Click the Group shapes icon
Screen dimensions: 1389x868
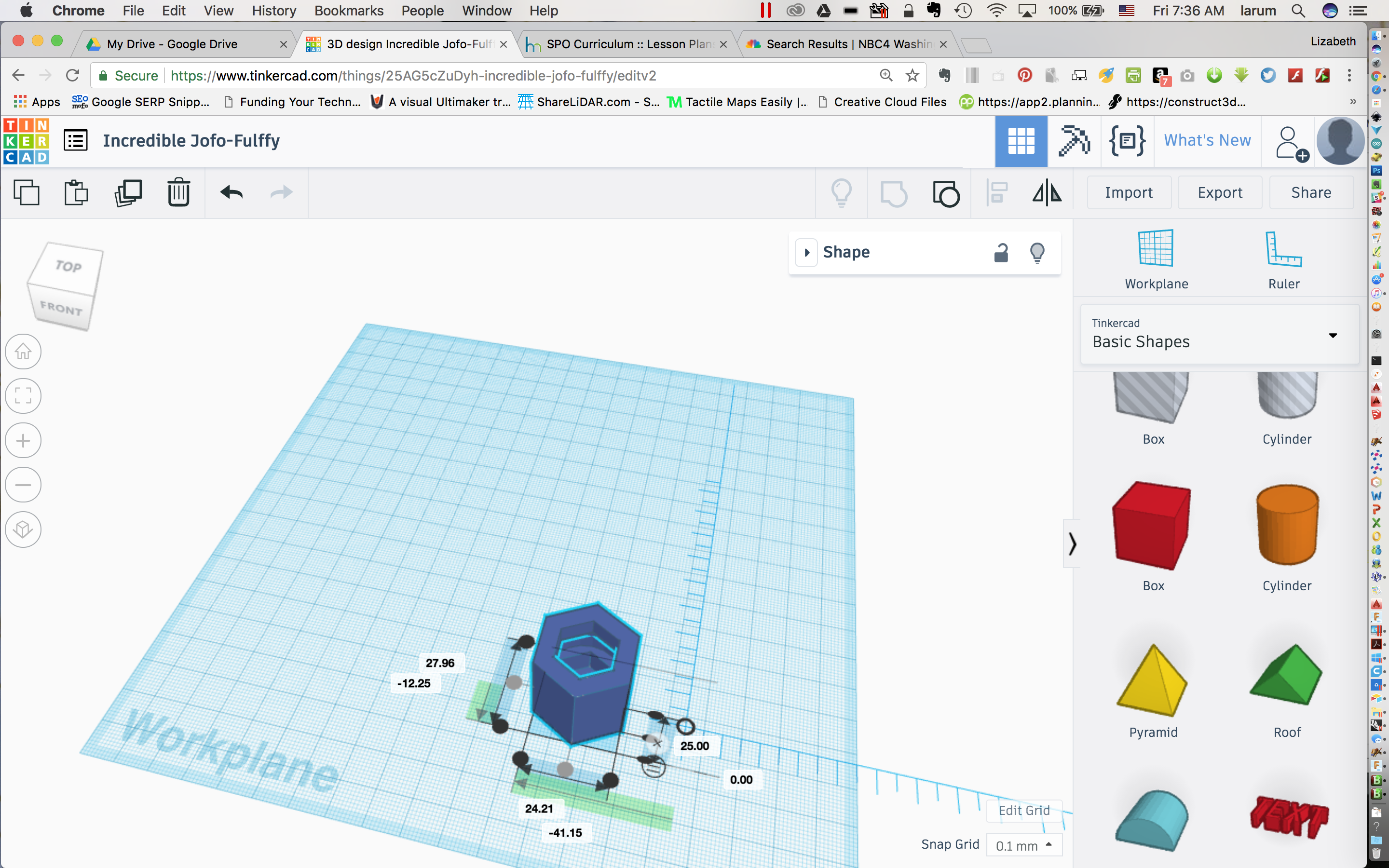point(894,193)
